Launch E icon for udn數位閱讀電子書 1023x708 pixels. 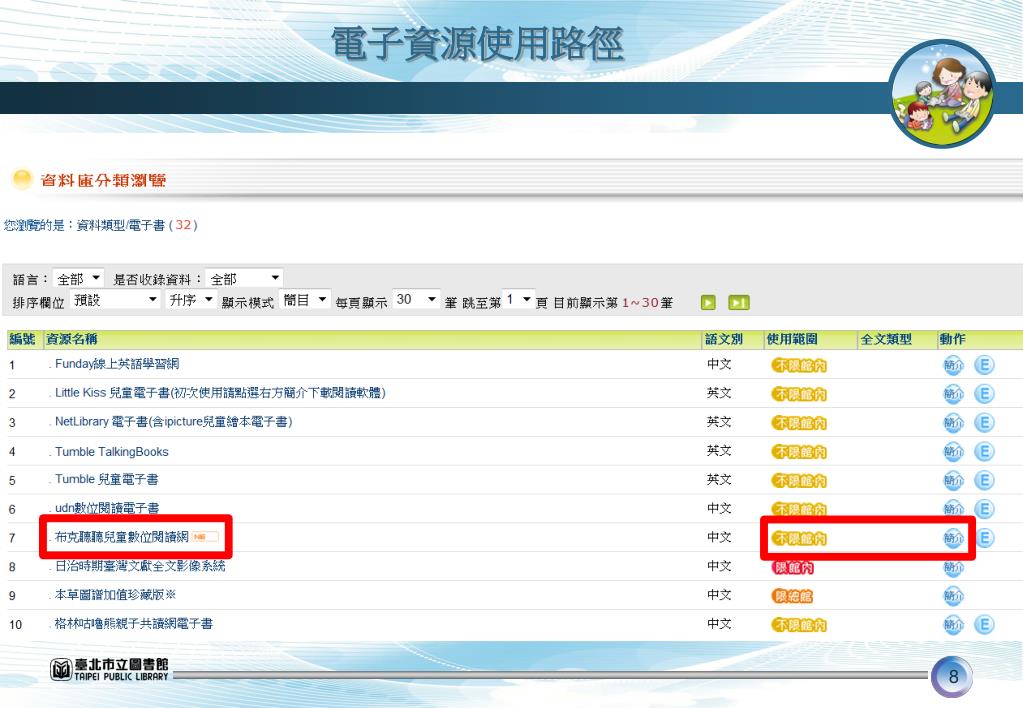pyautogui.click(x=984, y=508)
